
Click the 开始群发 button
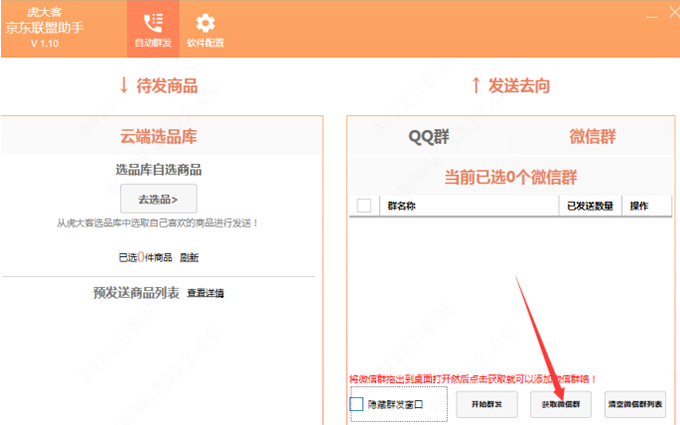click(x=487, y=404)
